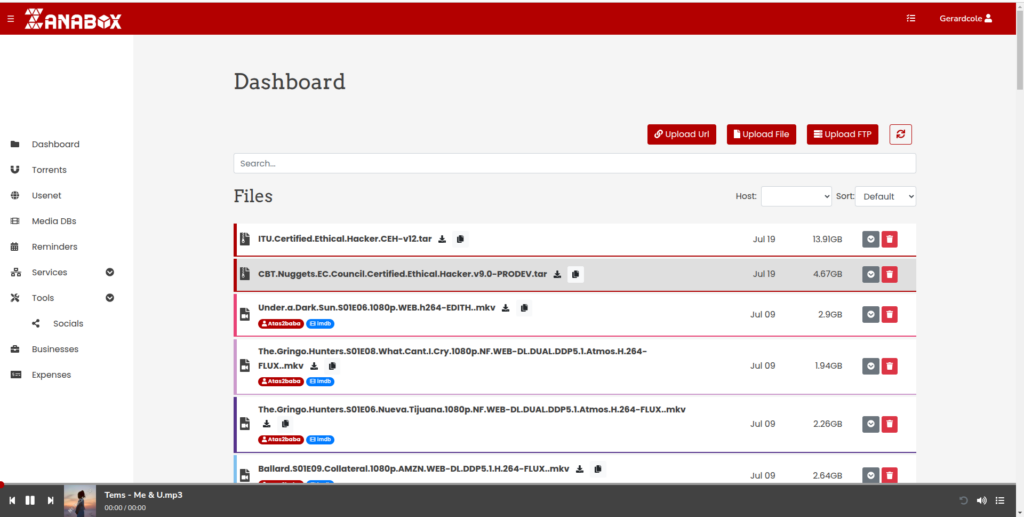Mute the audio player volume
1024x517 pixels.
(981, 500)
